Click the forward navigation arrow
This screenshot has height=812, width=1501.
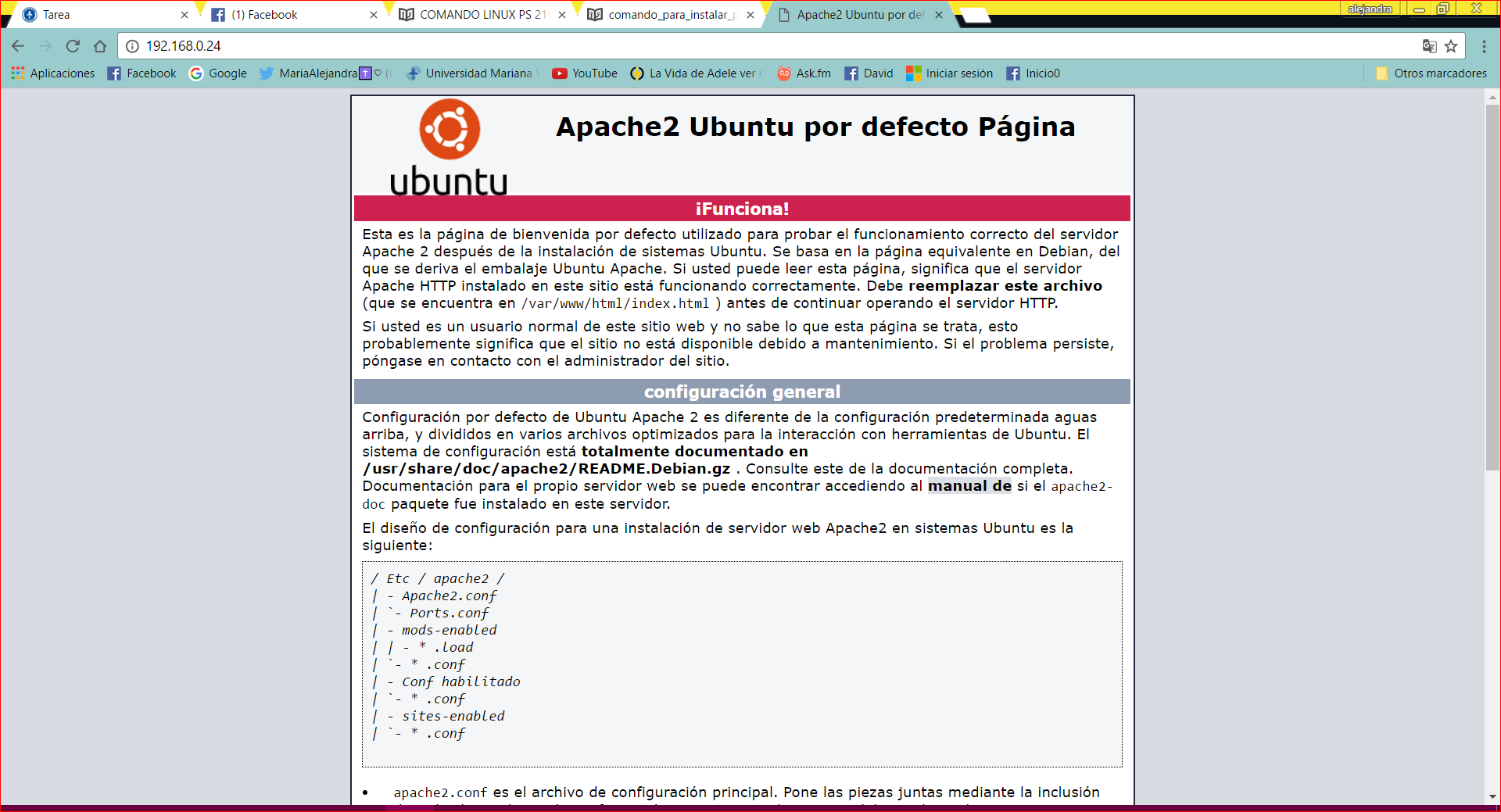click(45, 46)
